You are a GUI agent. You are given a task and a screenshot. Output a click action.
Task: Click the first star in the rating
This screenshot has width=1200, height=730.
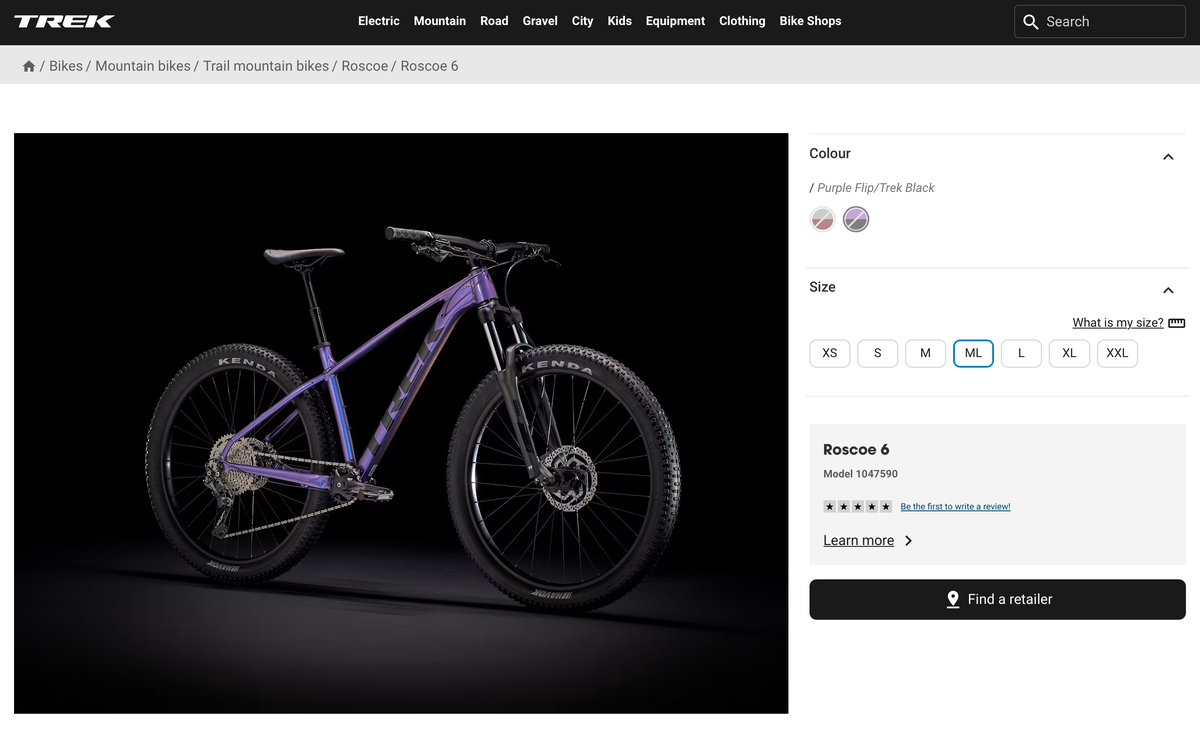tap(829, 506)
